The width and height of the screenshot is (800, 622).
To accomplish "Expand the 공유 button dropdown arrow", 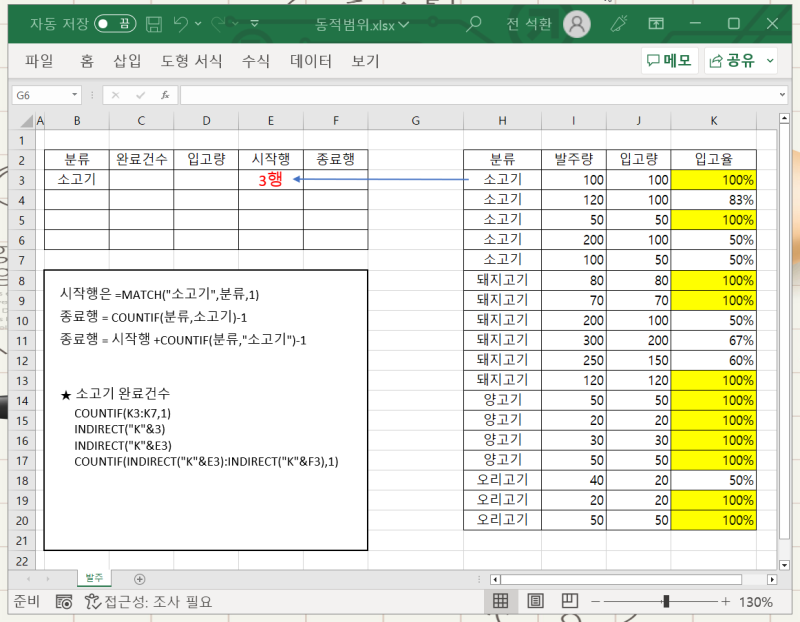I will 770,61.
